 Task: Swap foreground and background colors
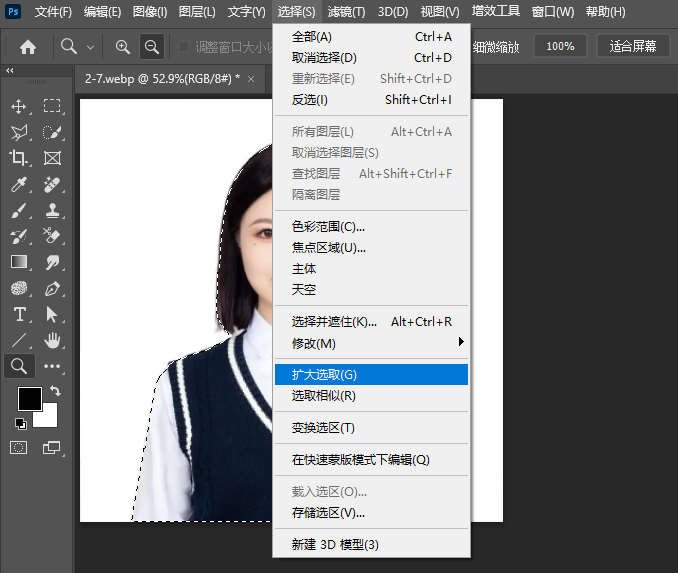pyautogui.click(x=55, y=391)
